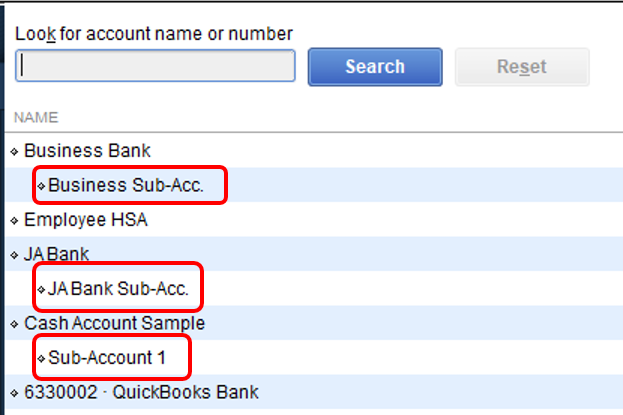Click the account name search field
This screenshot has height=415, width=623.
pos(155,66)
